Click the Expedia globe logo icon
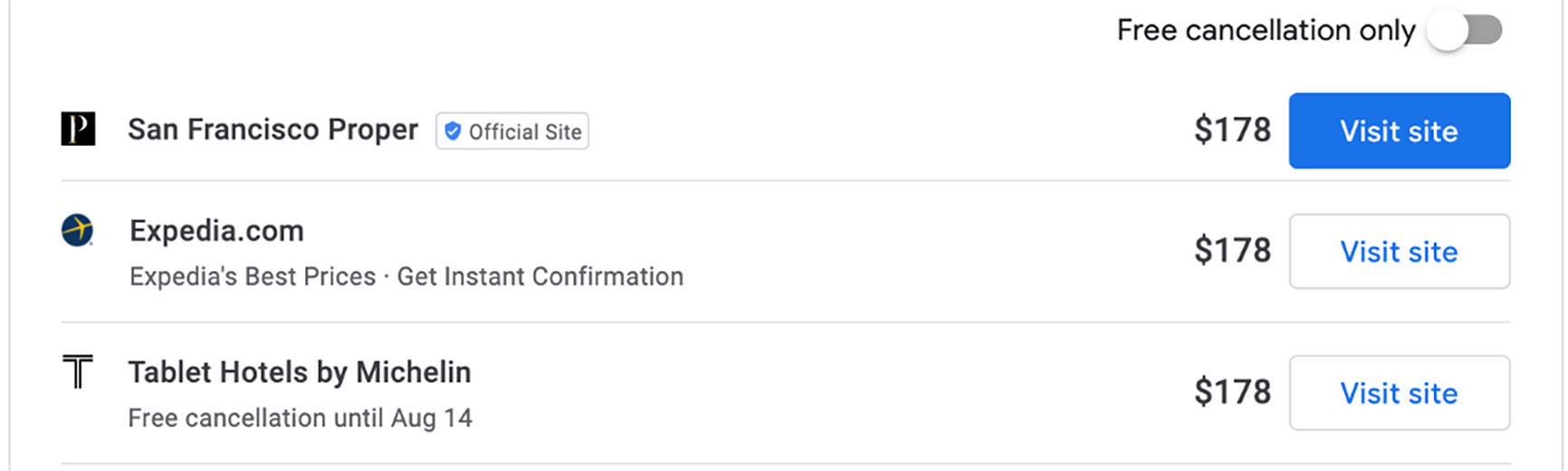Screen dimensions: 1568x471 tap(78, 230)
